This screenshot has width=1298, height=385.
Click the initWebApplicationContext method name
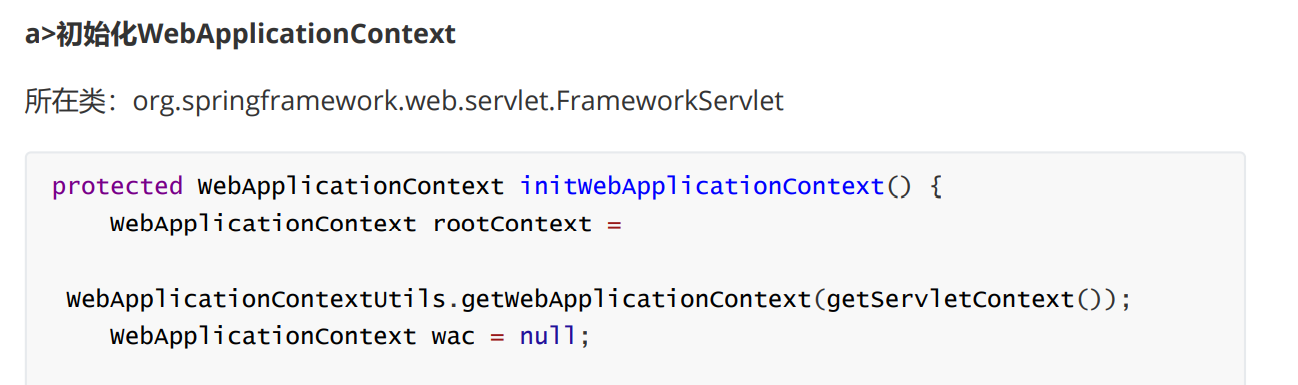[702, 186]
